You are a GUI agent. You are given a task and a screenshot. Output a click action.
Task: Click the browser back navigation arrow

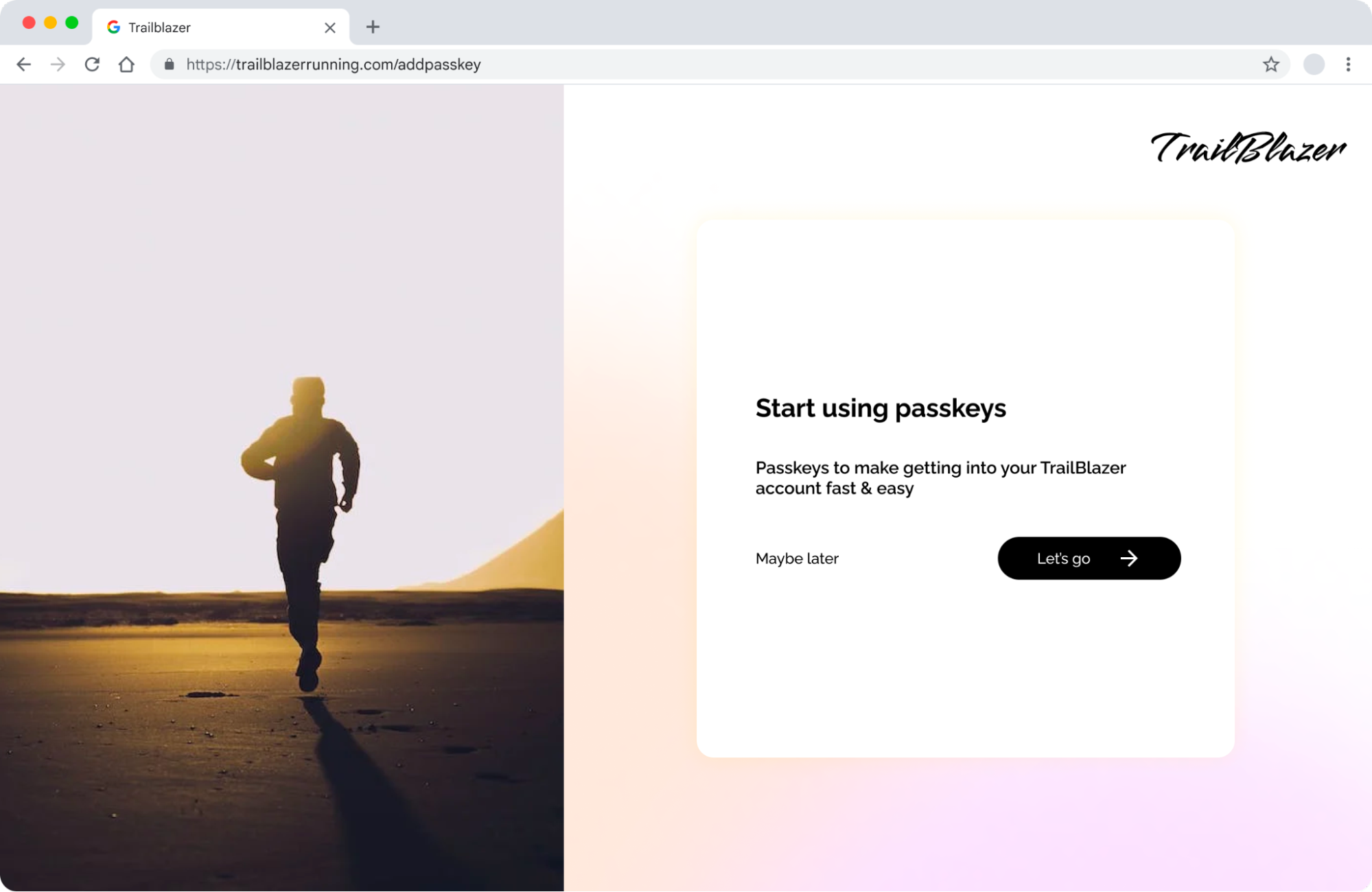click(24, 64)
